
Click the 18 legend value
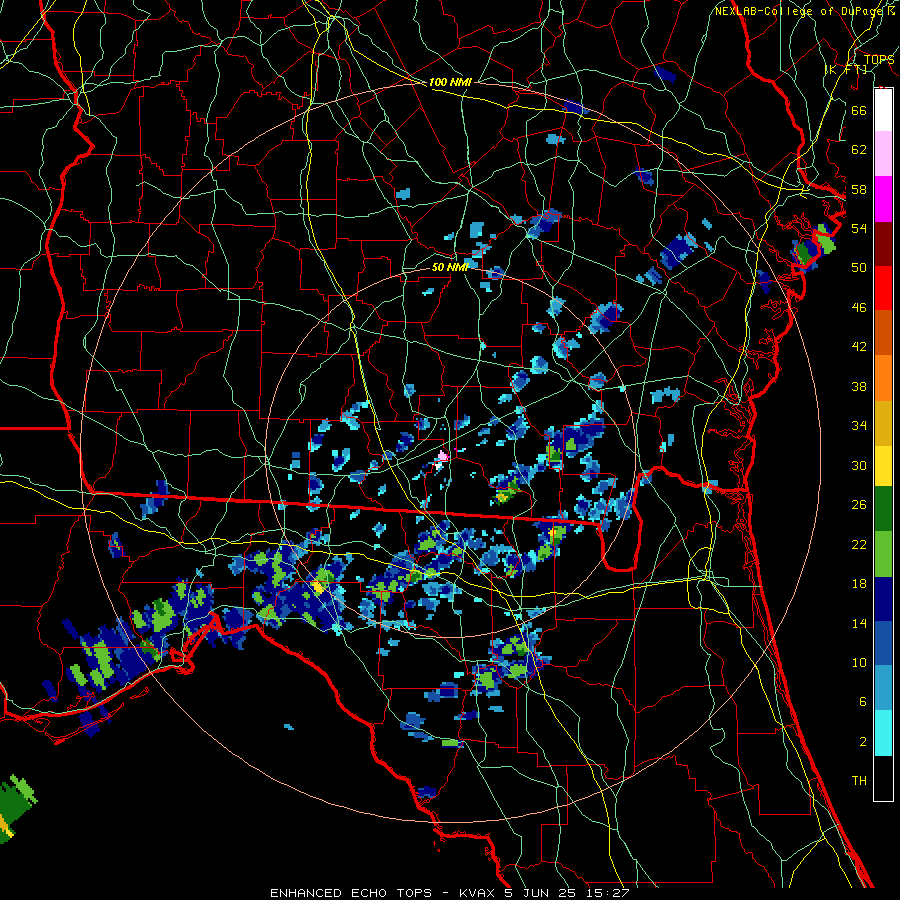point(859,584)
